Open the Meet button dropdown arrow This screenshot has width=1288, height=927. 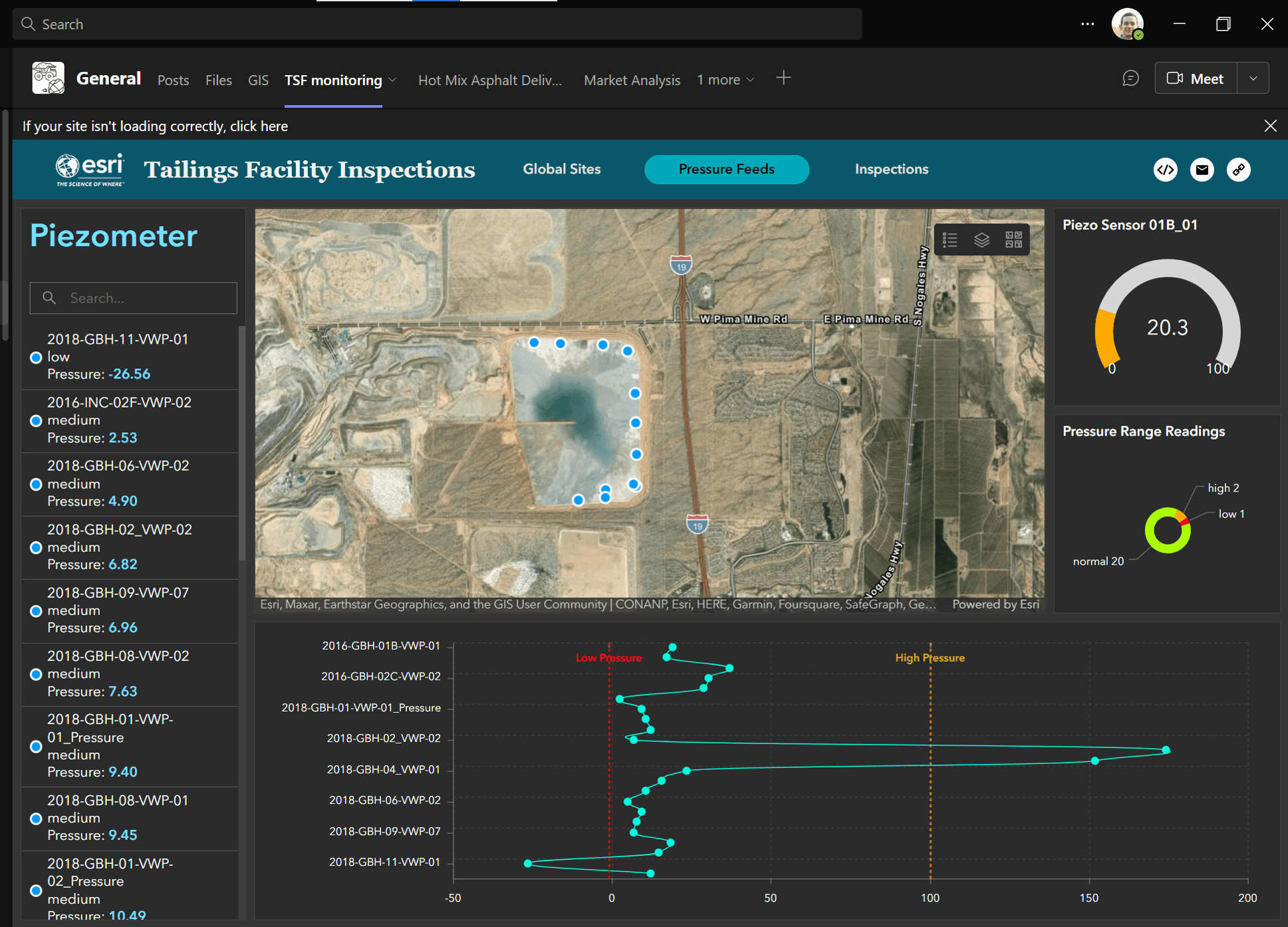[1253, 78]
